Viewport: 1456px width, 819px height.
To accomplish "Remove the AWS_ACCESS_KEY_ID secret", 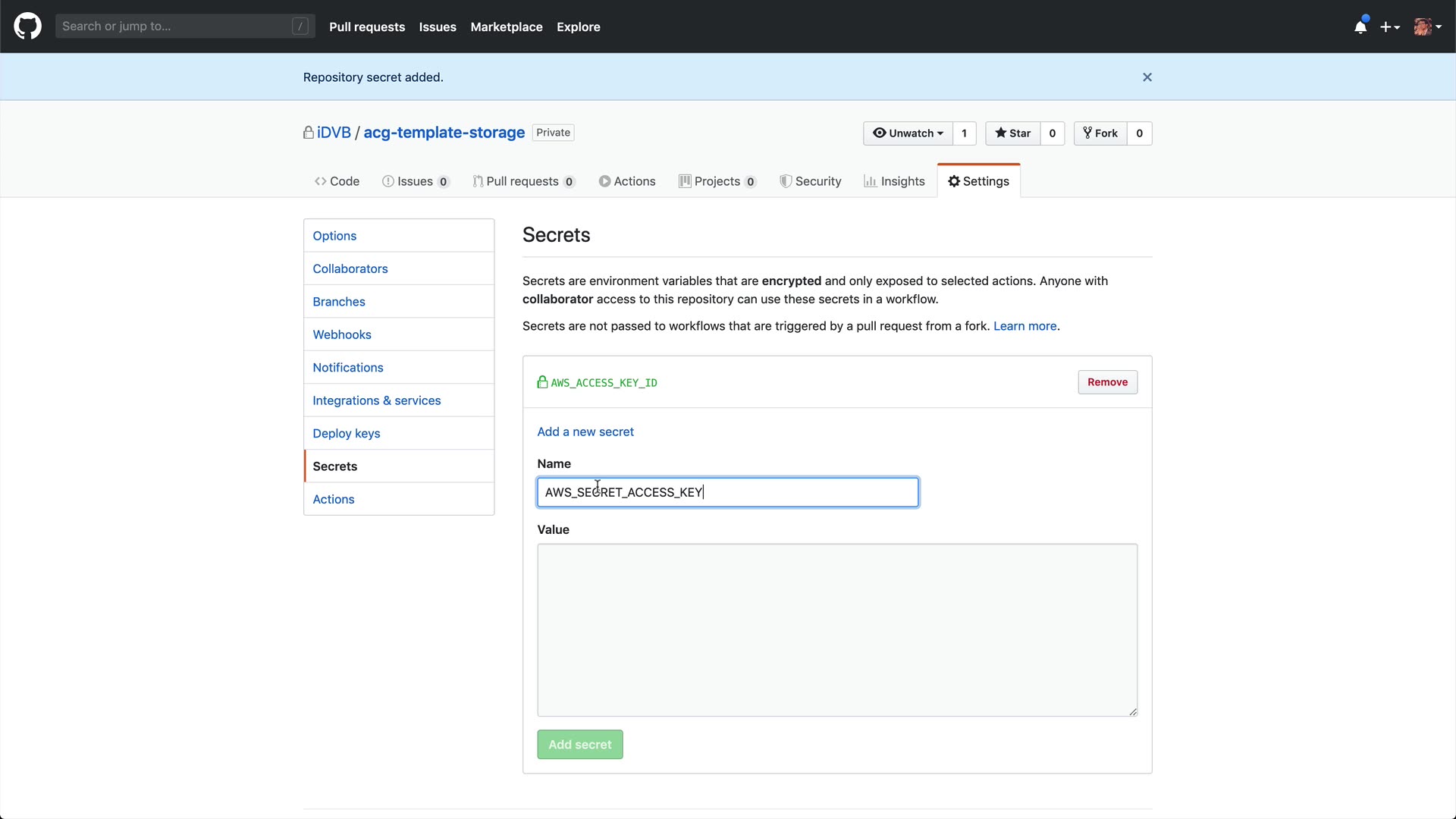I will tap(1107, 382).
